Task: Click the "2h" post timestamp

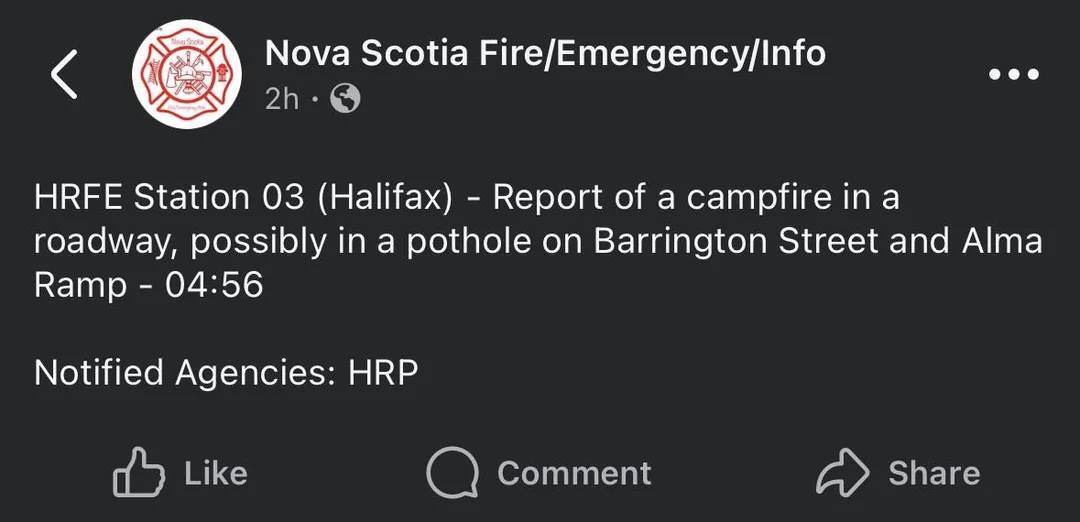Action: 282,99
